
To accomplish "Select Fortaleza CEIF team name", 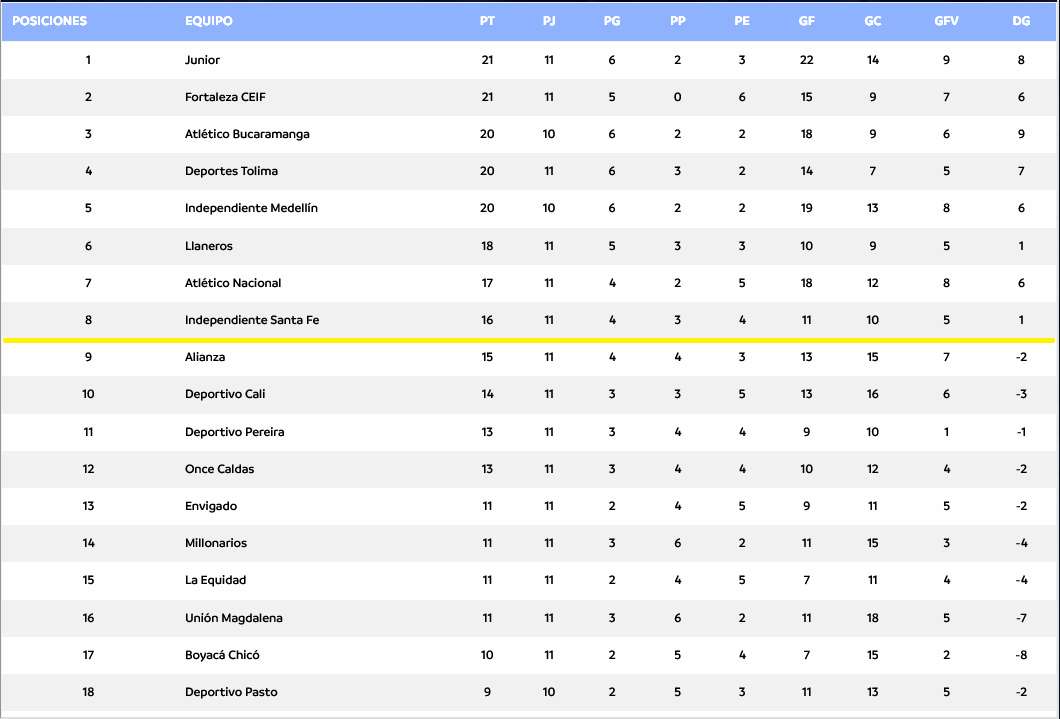I will tap(225, 97).
